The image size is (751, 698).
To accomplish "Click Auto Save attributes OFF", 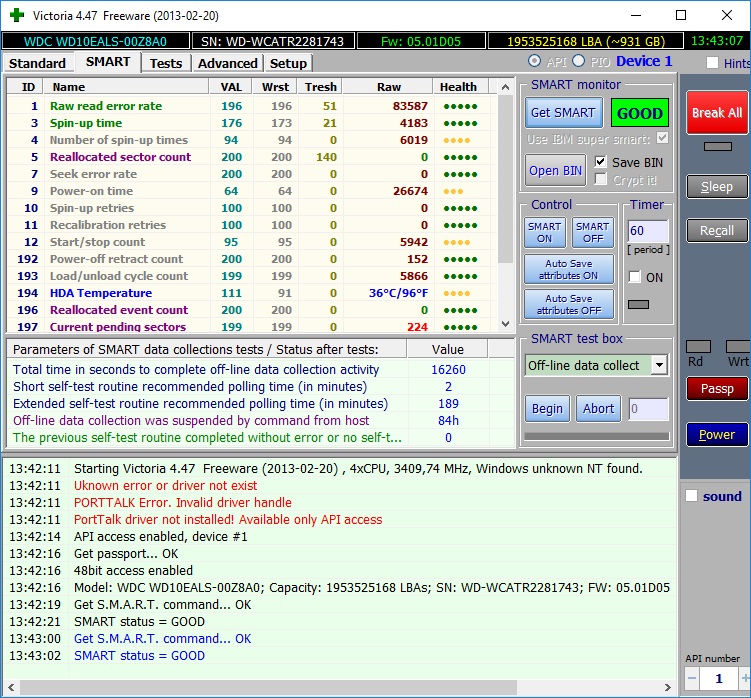I will tap(569, 304).
